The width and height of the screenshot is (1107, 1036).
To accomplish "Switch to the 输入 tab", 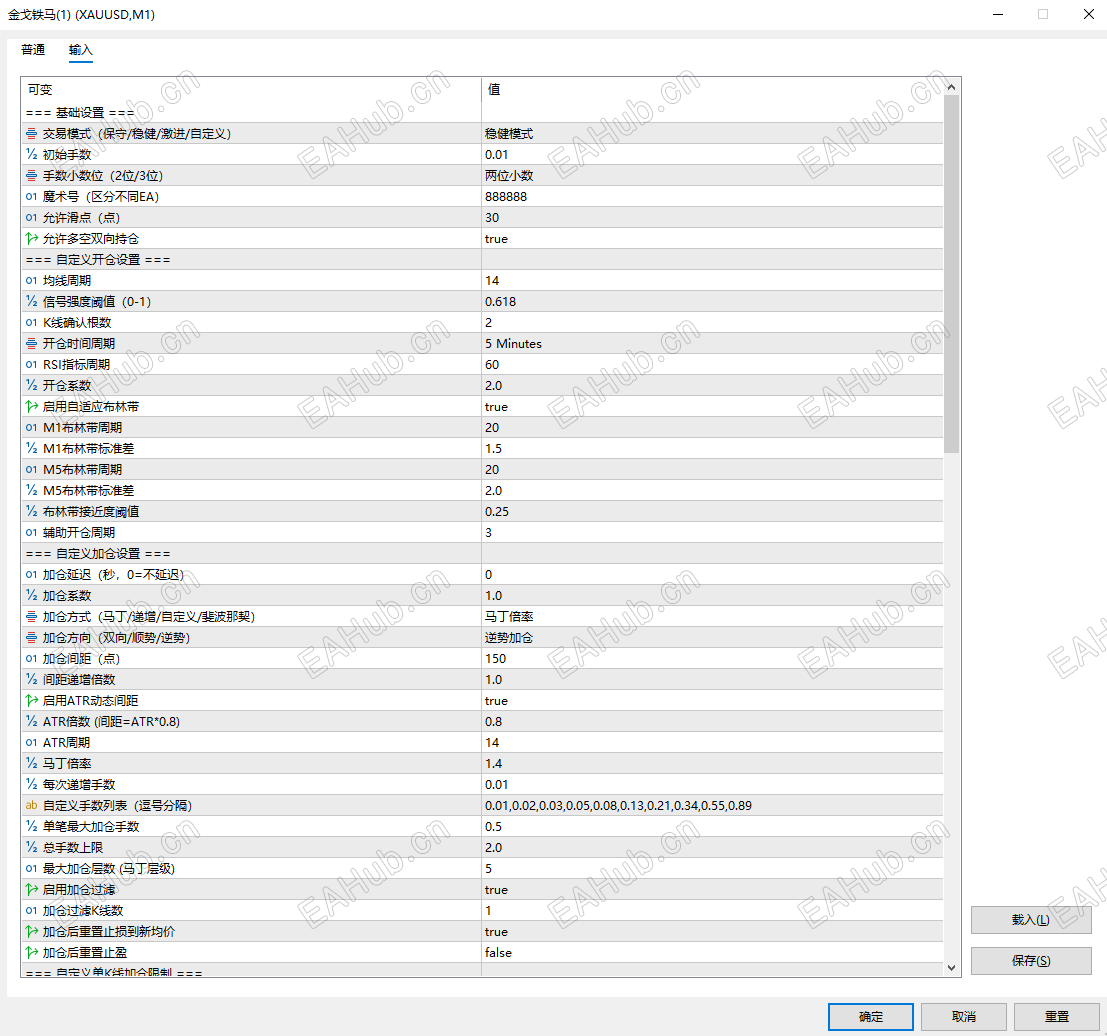I will 80,49.
